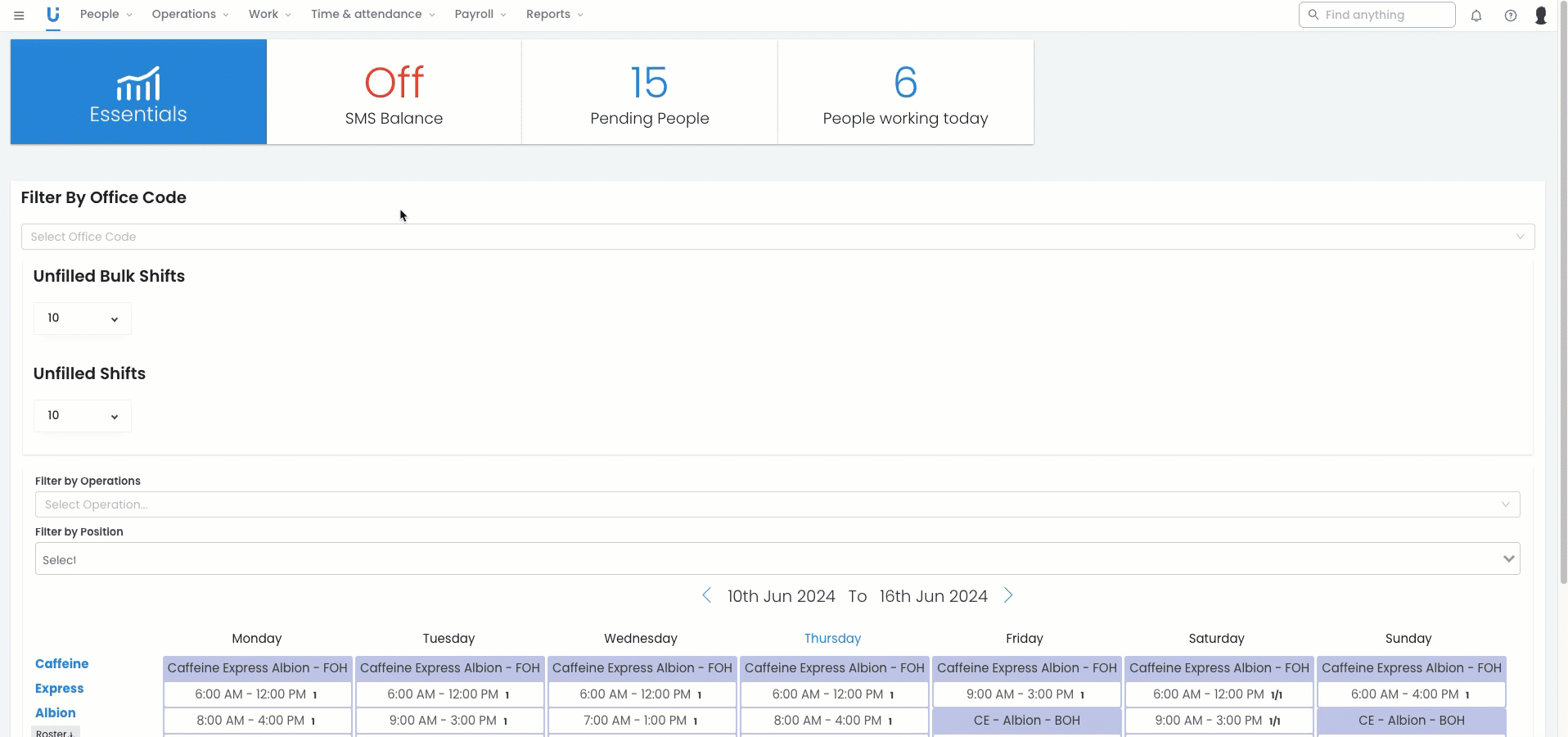Open the notifications bell icon

[1476, 16]
